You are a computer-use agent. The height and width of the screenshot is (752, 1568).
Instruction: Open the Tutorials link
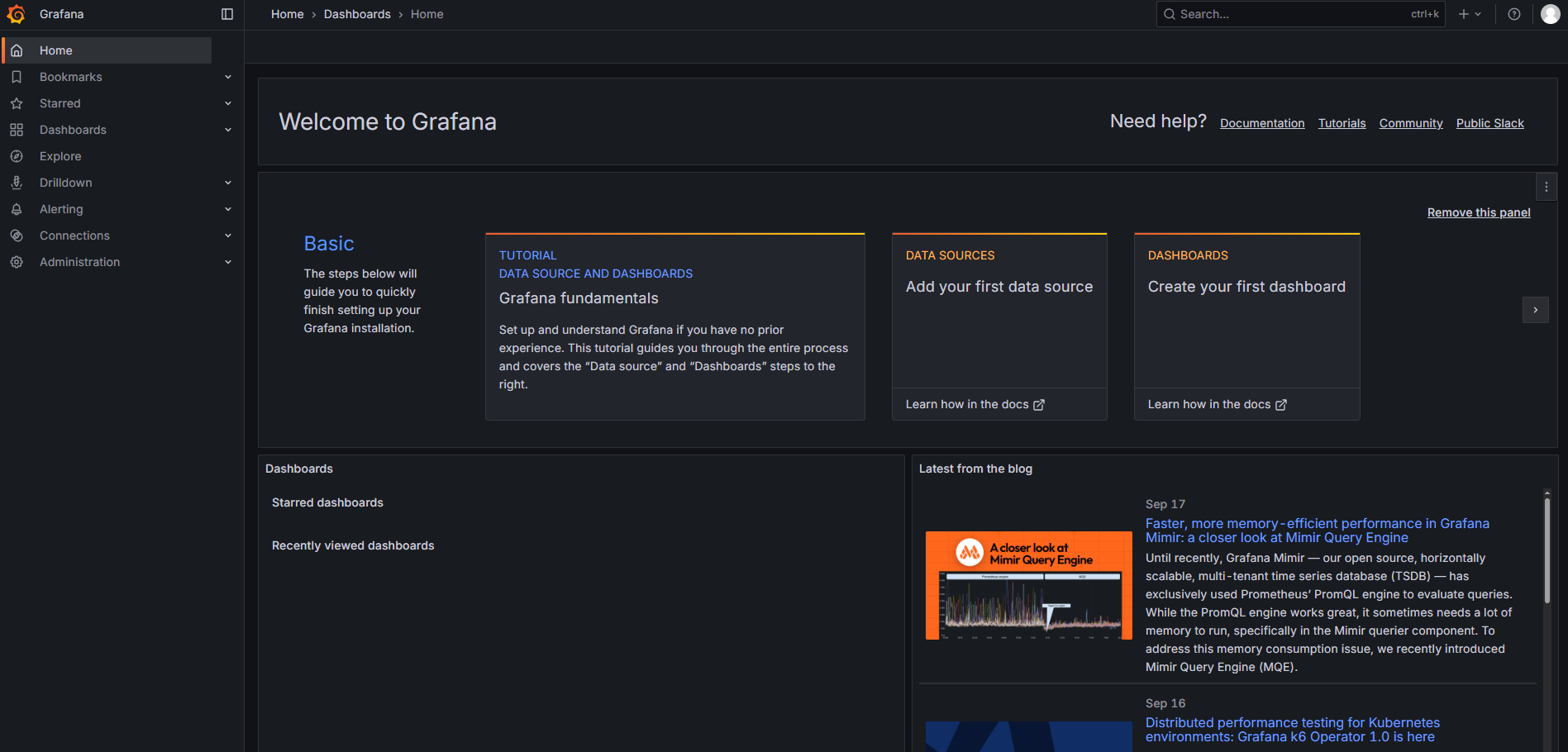point(1342,123)
